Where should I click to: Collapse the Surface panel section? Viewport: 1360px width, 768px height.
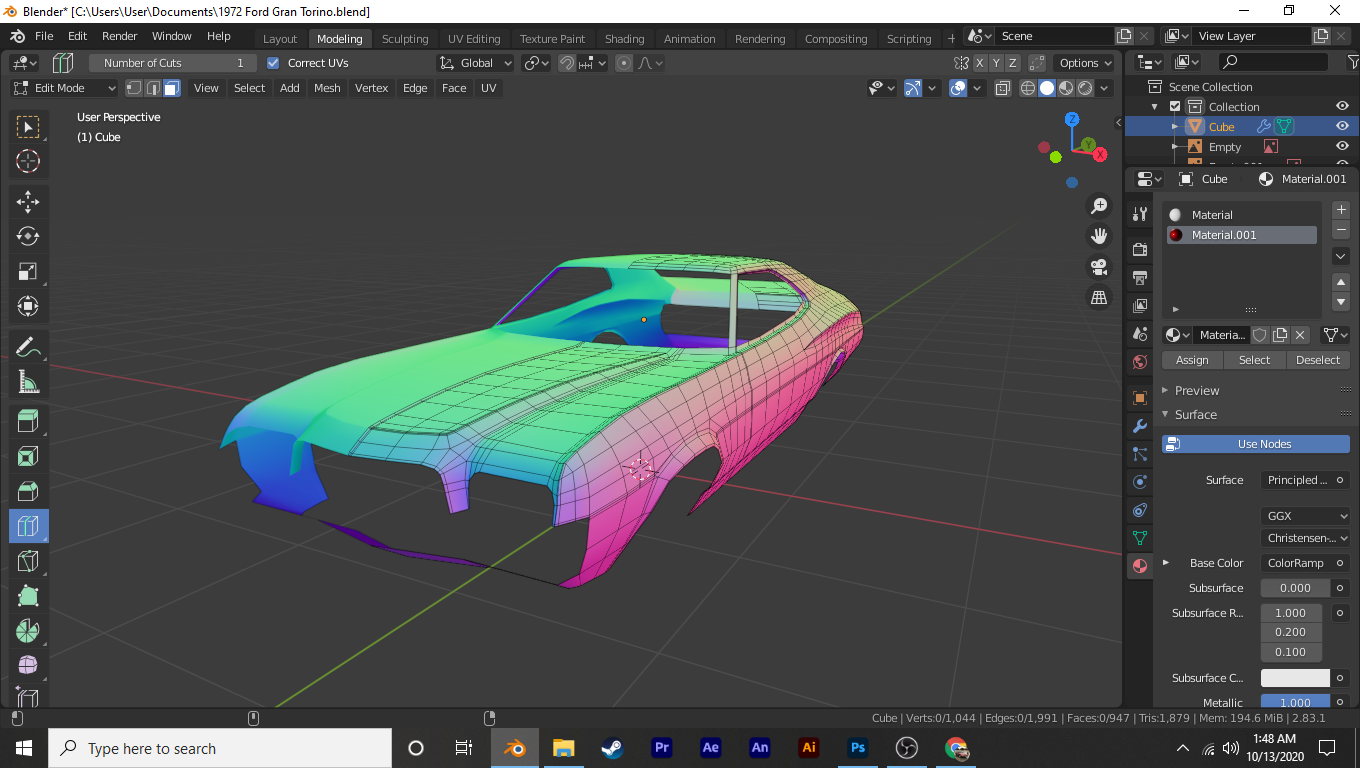[x=1195, y=414]
